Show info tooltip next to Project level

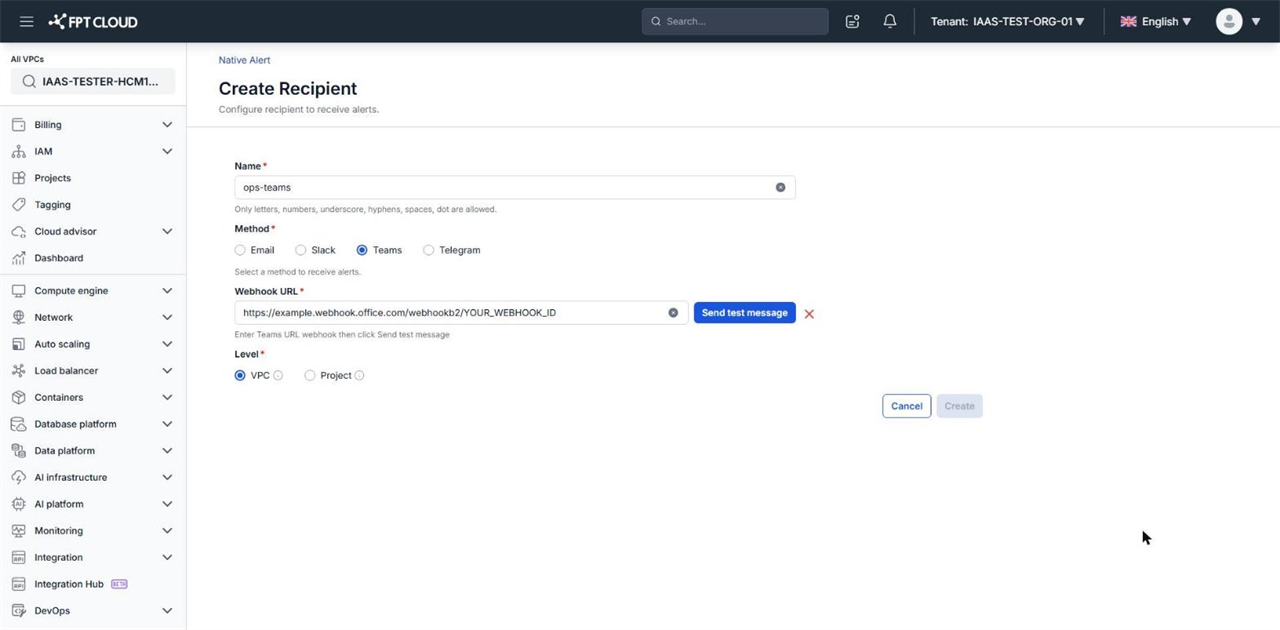[359, 376]
